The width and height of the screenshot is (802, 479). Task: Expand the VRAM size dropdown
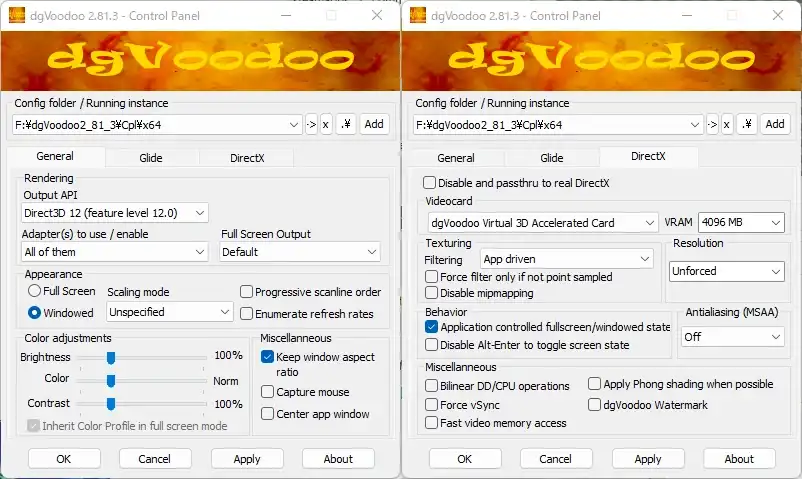point(741,222)
